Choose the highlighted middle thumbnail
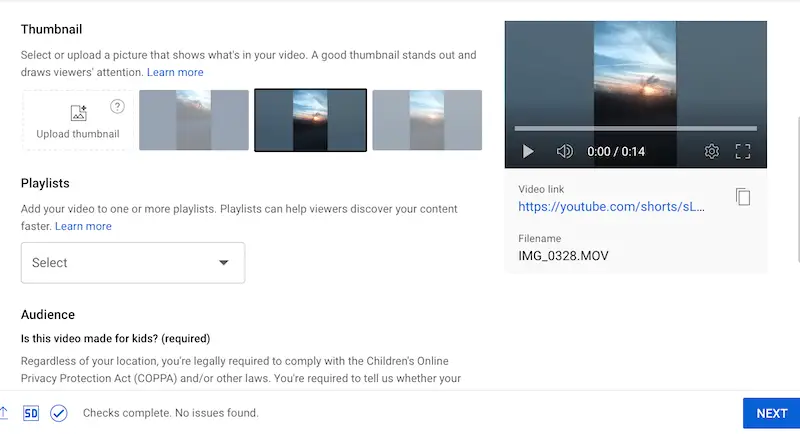Viewport: 800px width, 434px height. (x=310, y=120)
